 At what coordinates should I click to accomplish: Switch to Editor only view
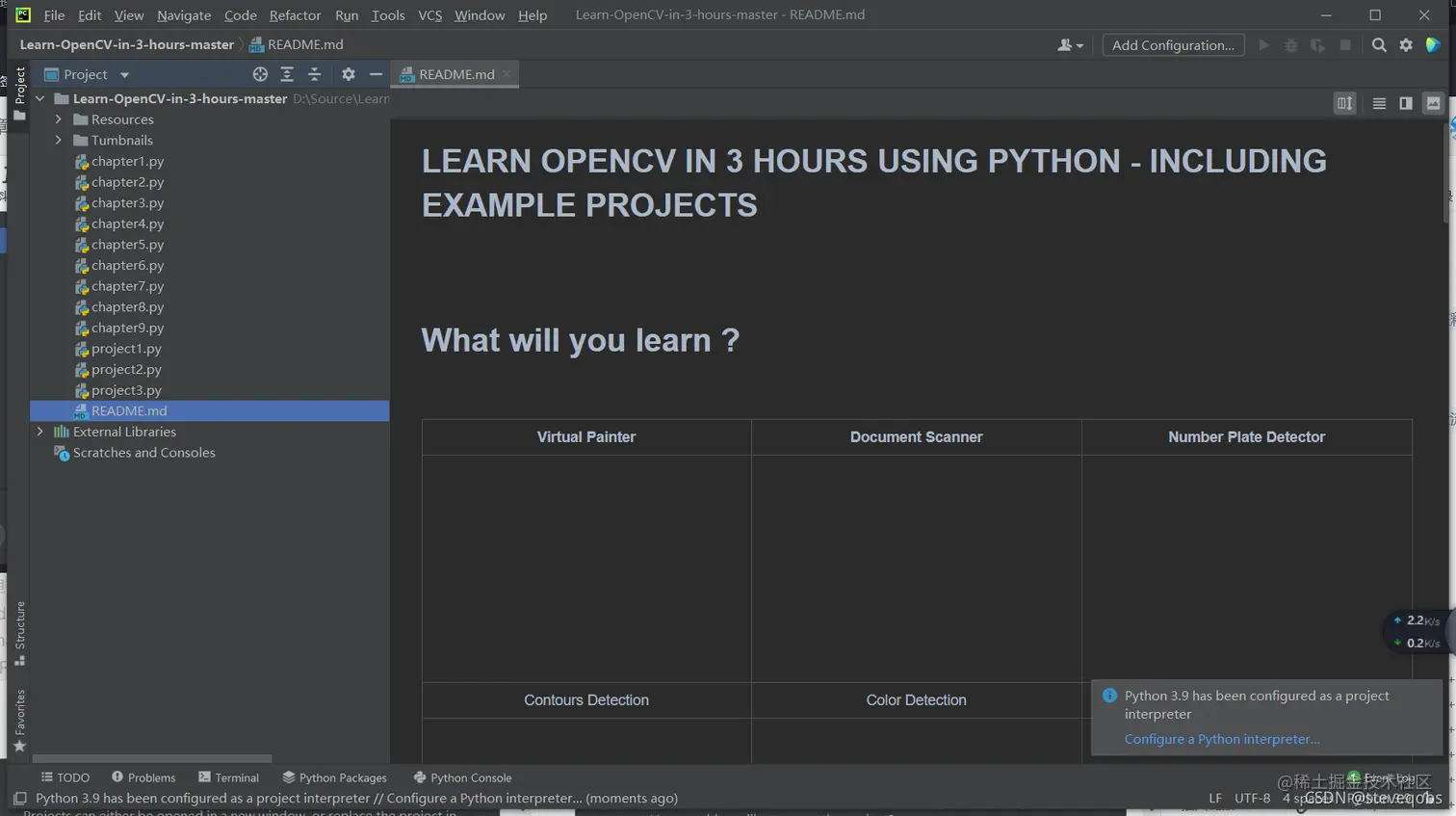(1379, 103)
